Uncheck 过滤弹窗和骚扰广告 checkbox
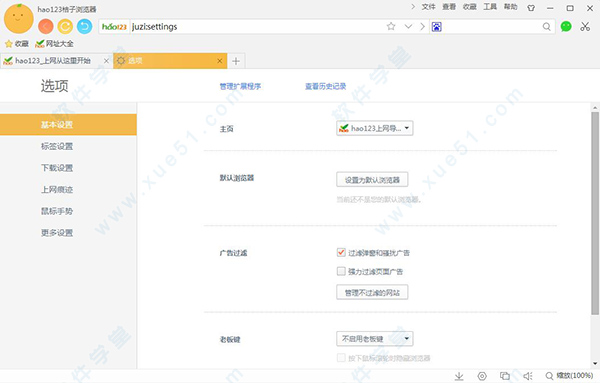Viewport: 600px width, 383px height. tap(341, 253)
